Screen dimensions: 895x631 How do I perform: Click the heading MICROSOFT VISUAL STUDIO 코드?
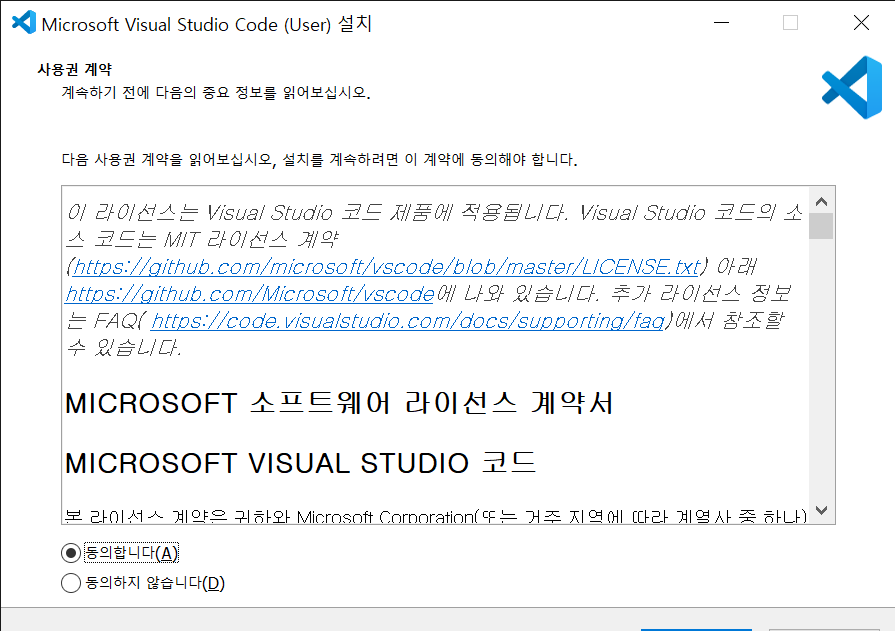click(x=301, y=463)
